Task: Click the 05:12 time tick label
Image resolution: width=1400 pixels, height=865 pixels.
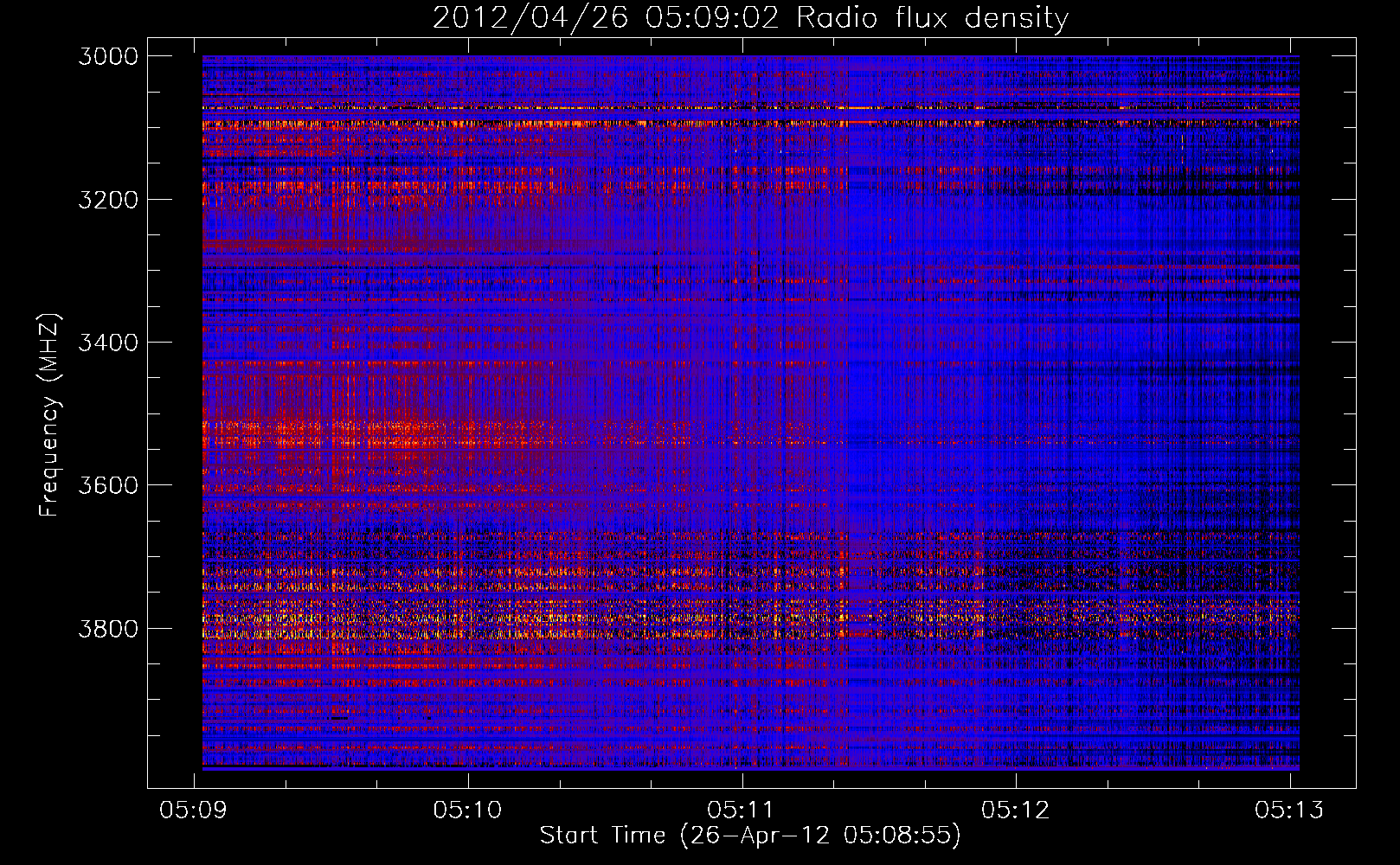Action: point(1016,810)
